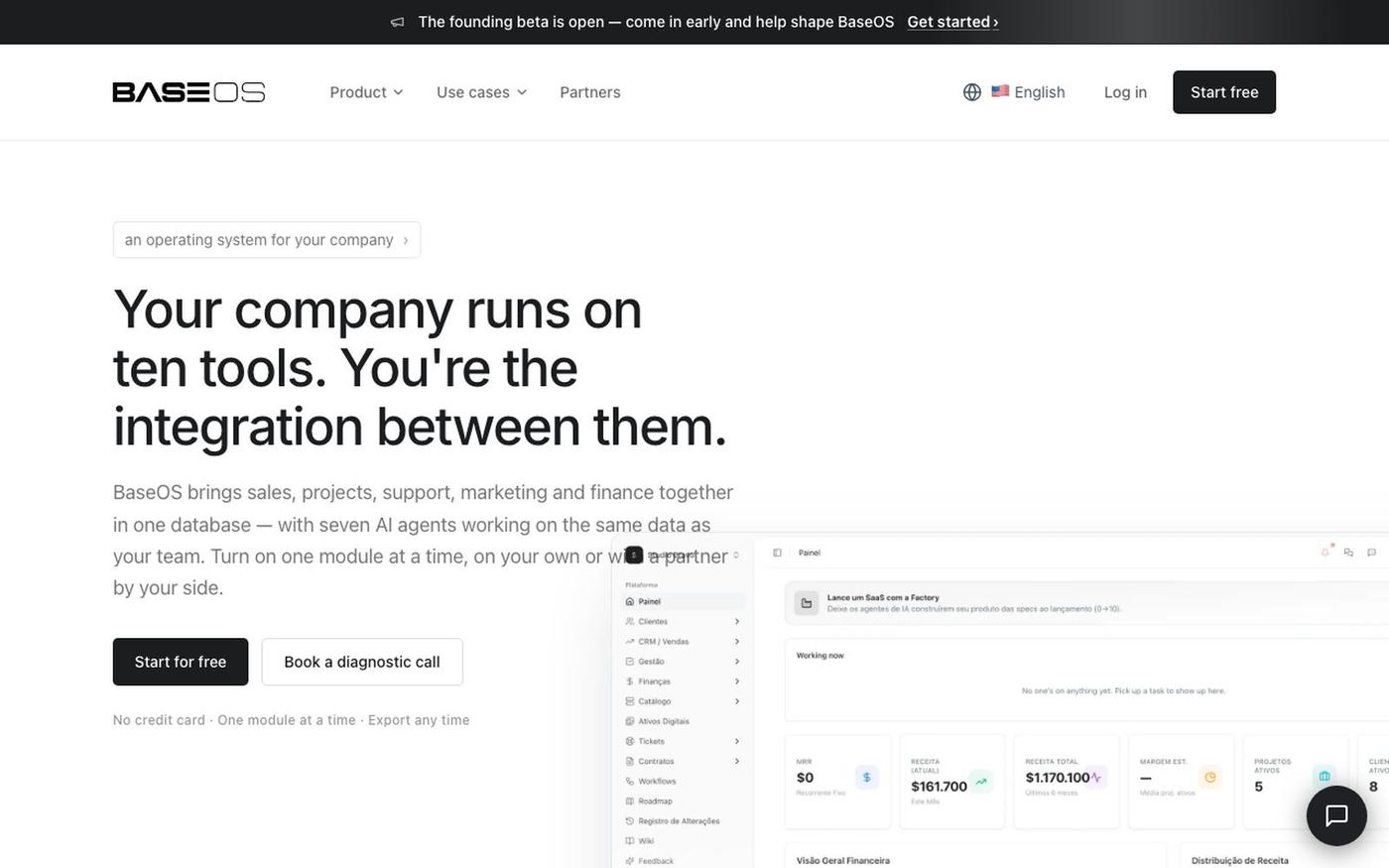Expand the Finanças chevron in sidebar
Image resolution: width=1389 pixels, height=868 pixels.
(x=737, y=682)
